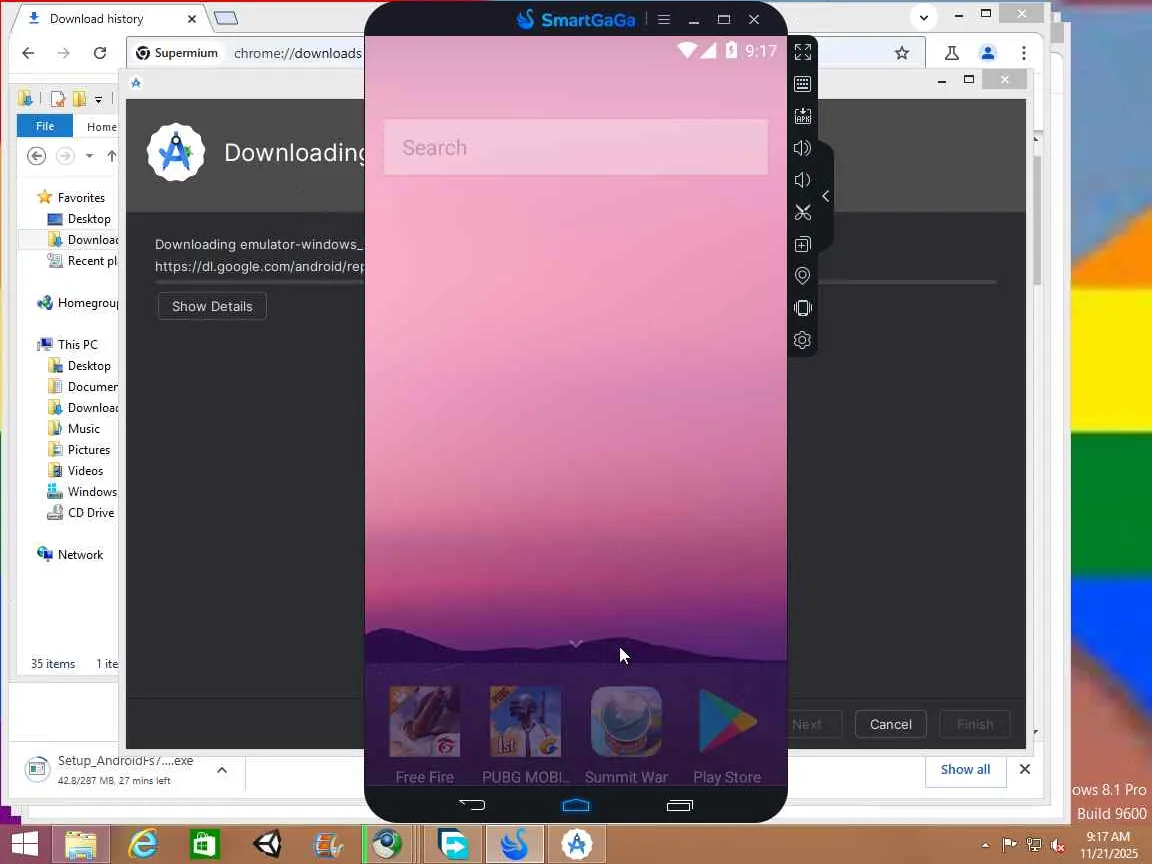Expand the app drawer chevron above dock

pos(575,644)
